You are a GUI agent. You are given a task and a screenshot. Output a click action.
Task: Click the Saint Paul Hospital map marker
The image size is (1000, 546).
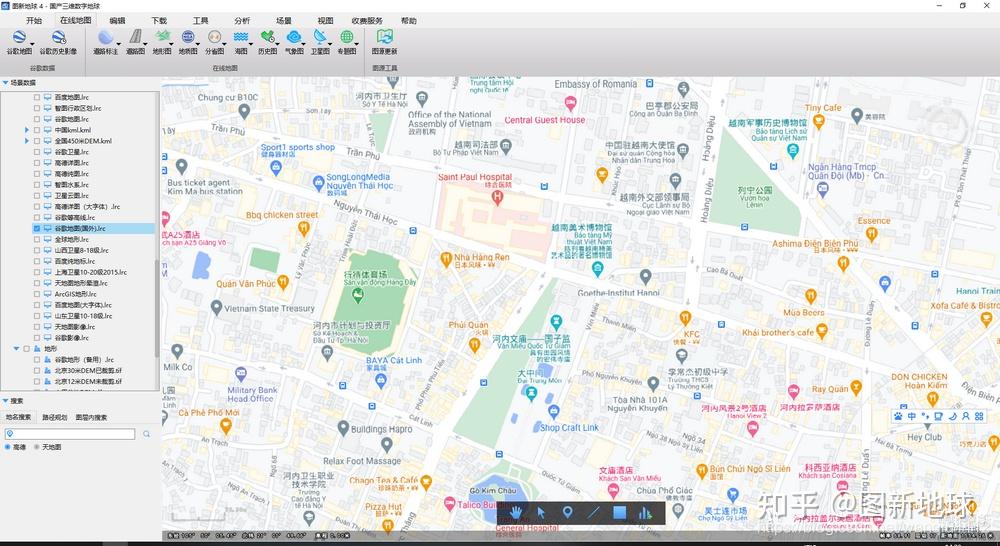click(497, 197)
